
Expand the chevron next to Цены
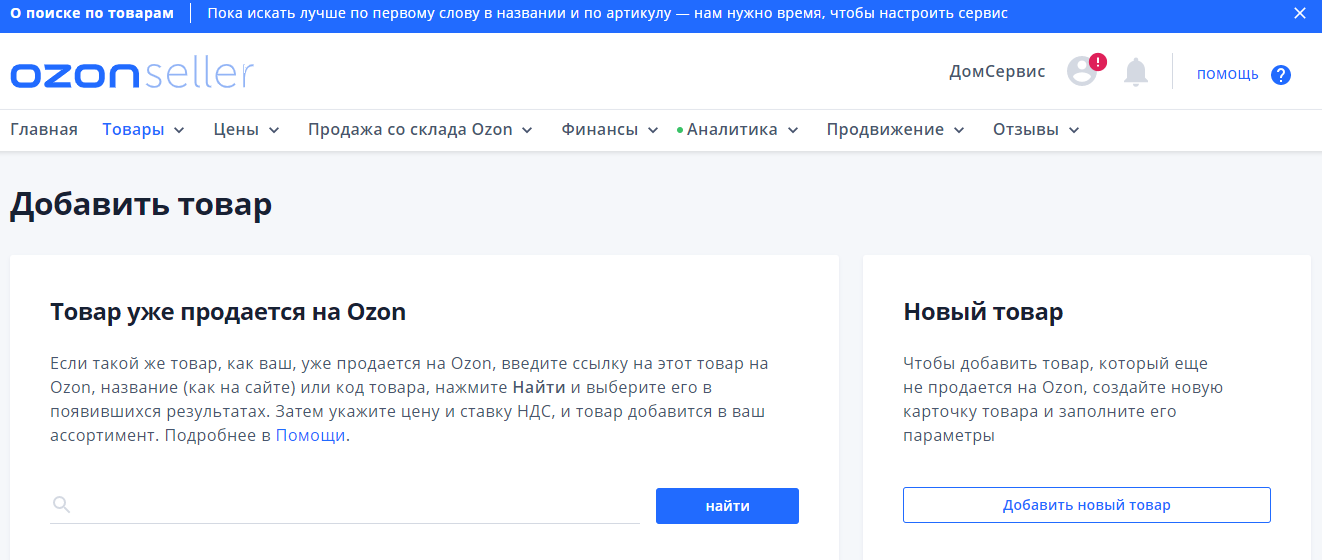coord(274,130)
